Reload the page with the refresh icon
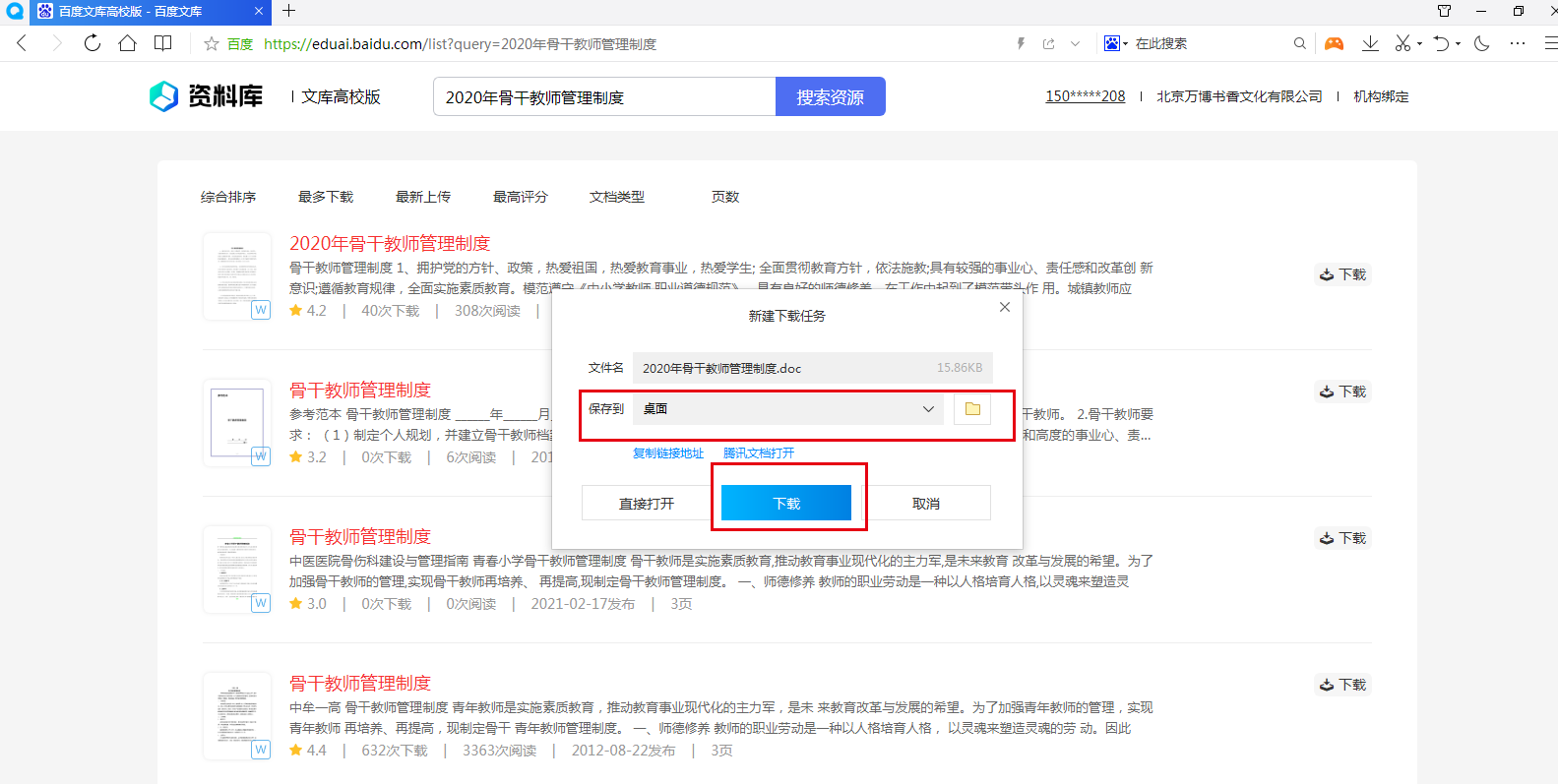The width and height of the screenshot is (1558, 784). [x=92, y=43]
